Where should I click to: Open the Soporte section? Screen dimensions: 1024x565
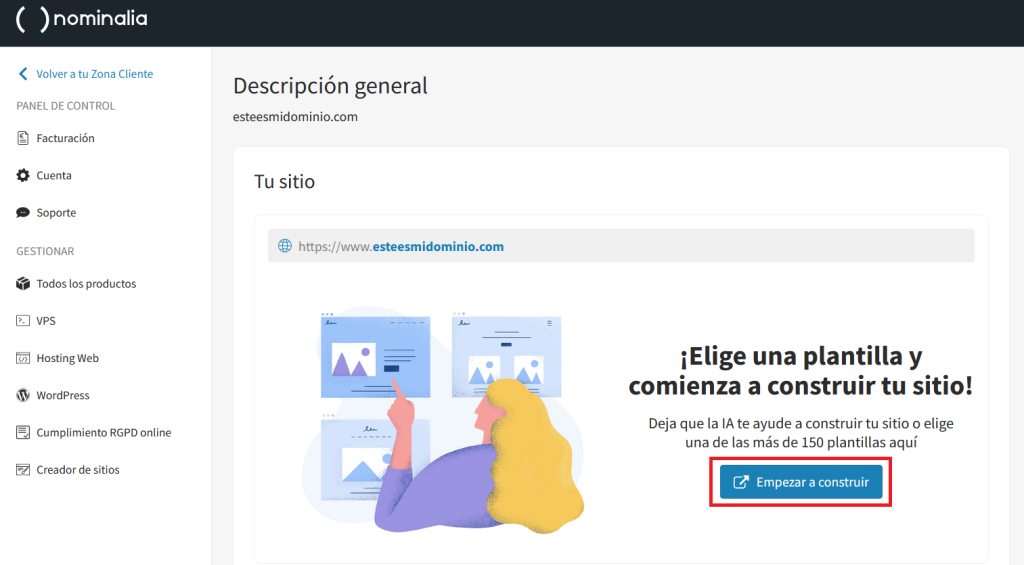56,212
